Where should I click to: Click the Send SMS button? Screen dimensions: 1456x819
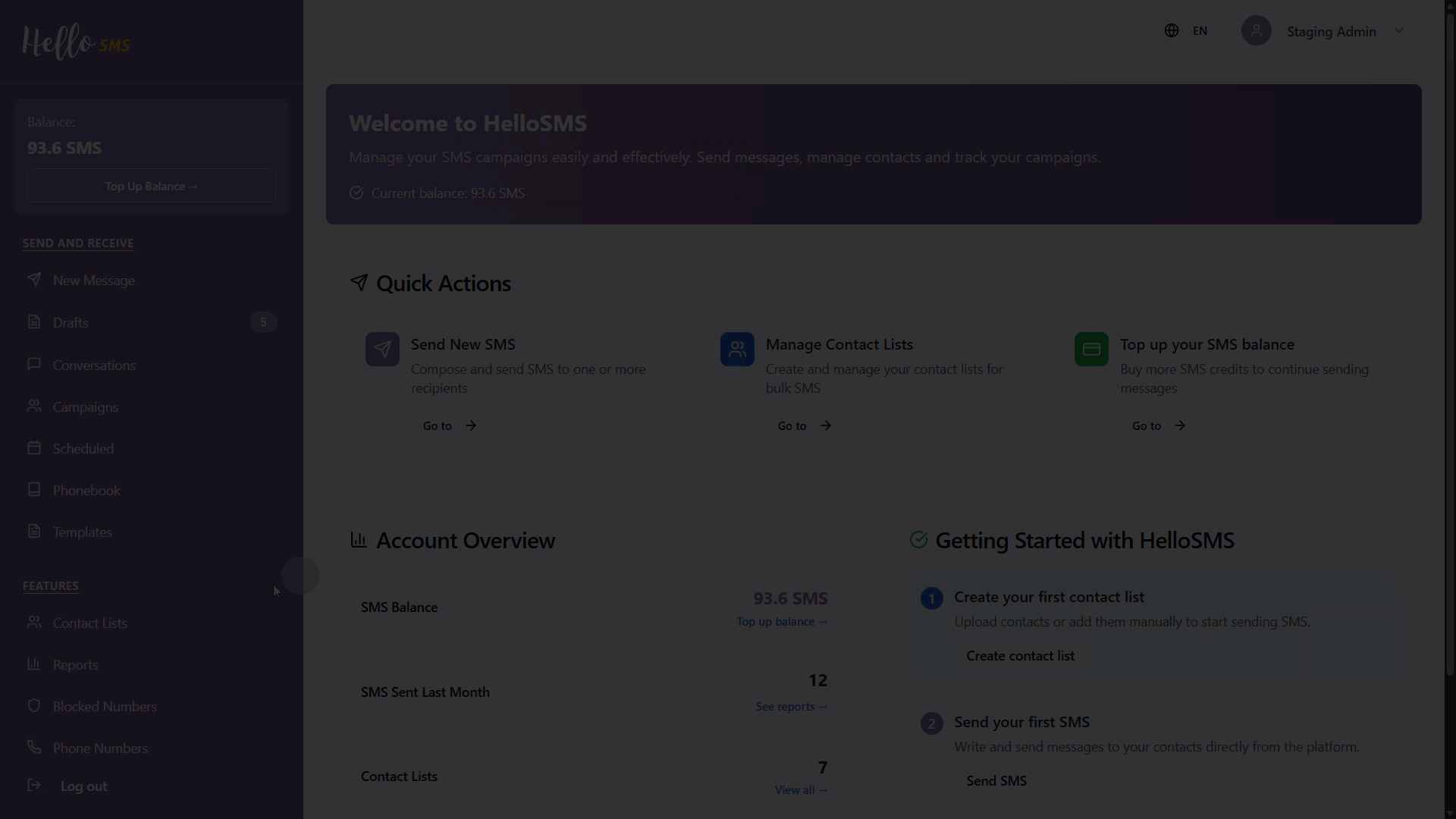pyautogui.click(x=996, y=781)
